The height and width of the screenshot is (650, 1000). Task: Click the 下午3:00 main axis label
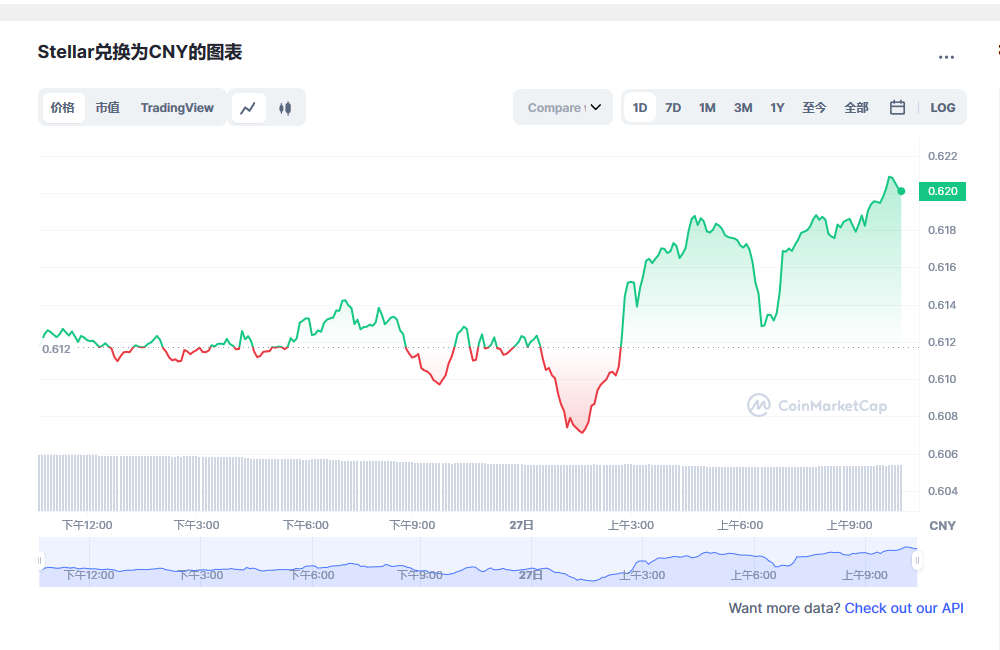click(x=196, y=526)
